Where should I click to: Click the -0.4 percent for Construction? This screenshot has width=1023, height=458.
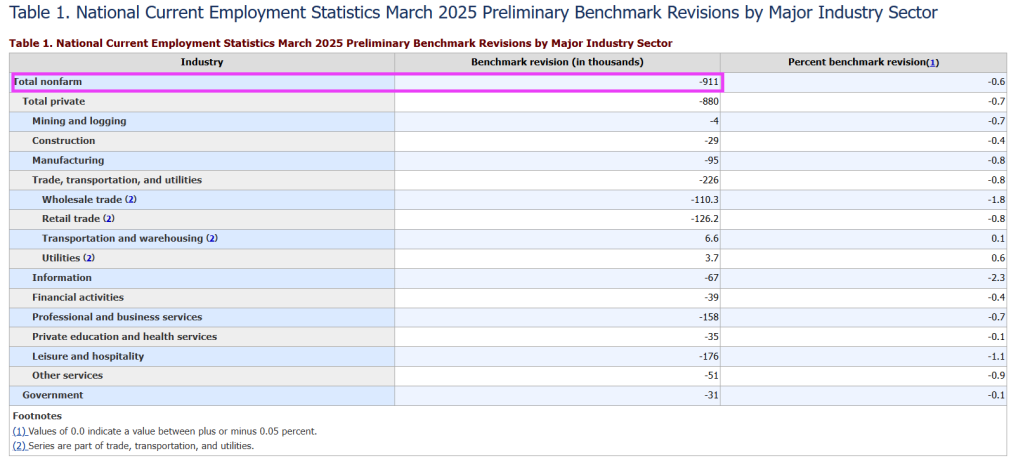pyautogui.click(x=997, y=141)
